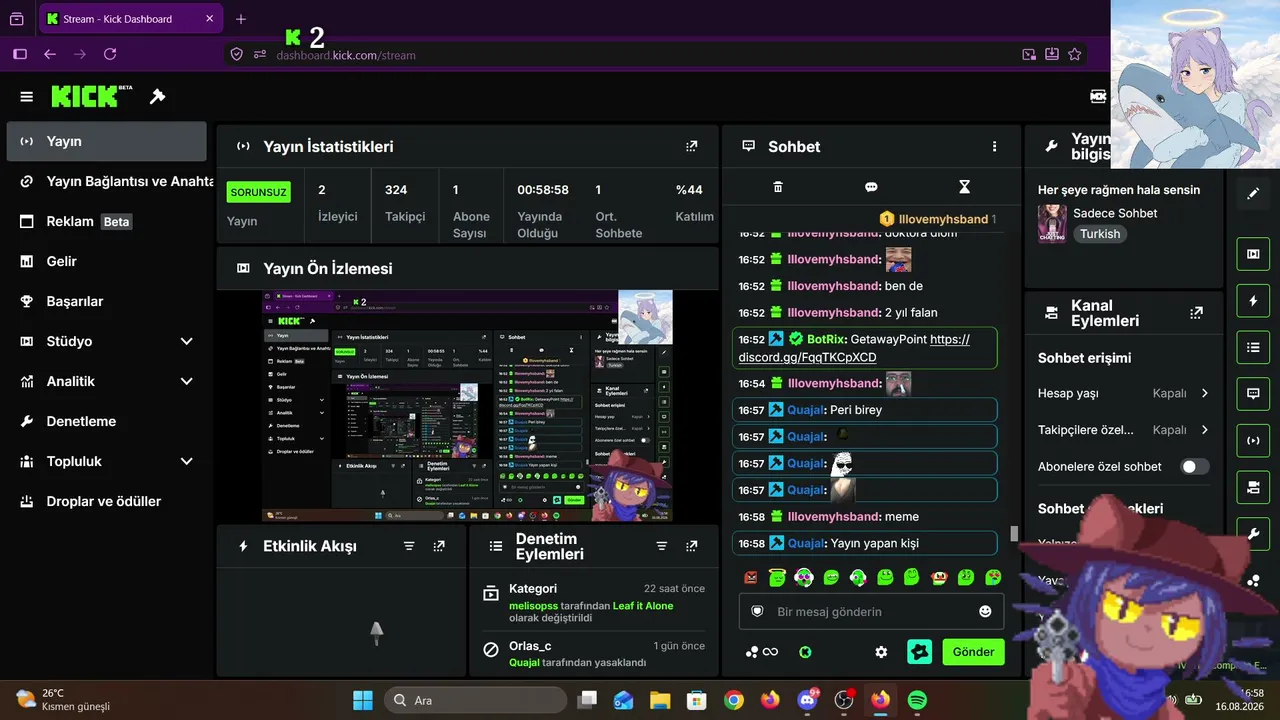
Task: Pop out the Kanal Eylemleri panel
Action: pyautogui.click(x=1196, y=313)
